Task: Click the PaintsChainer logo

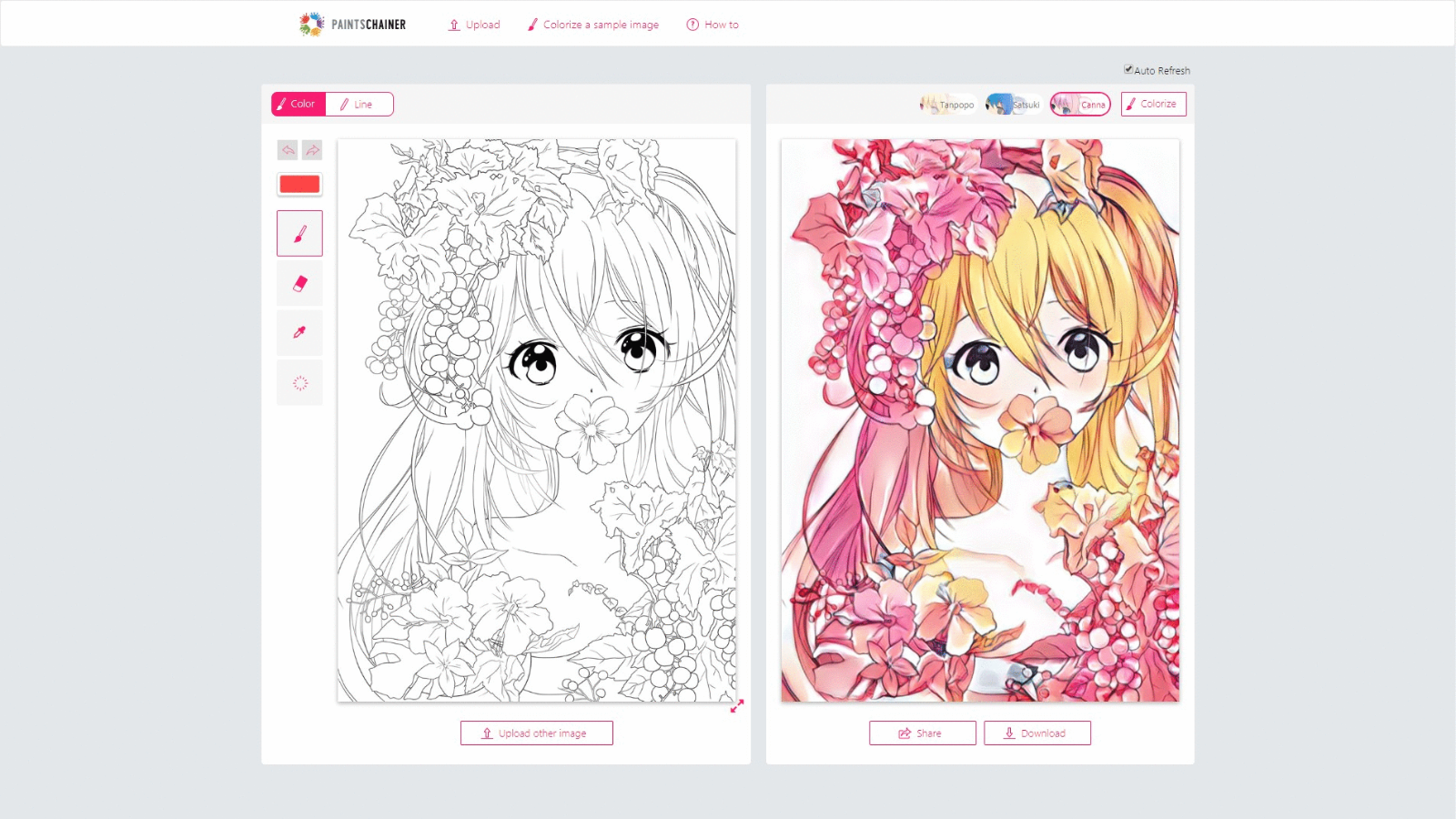Action: coord(353,25)
